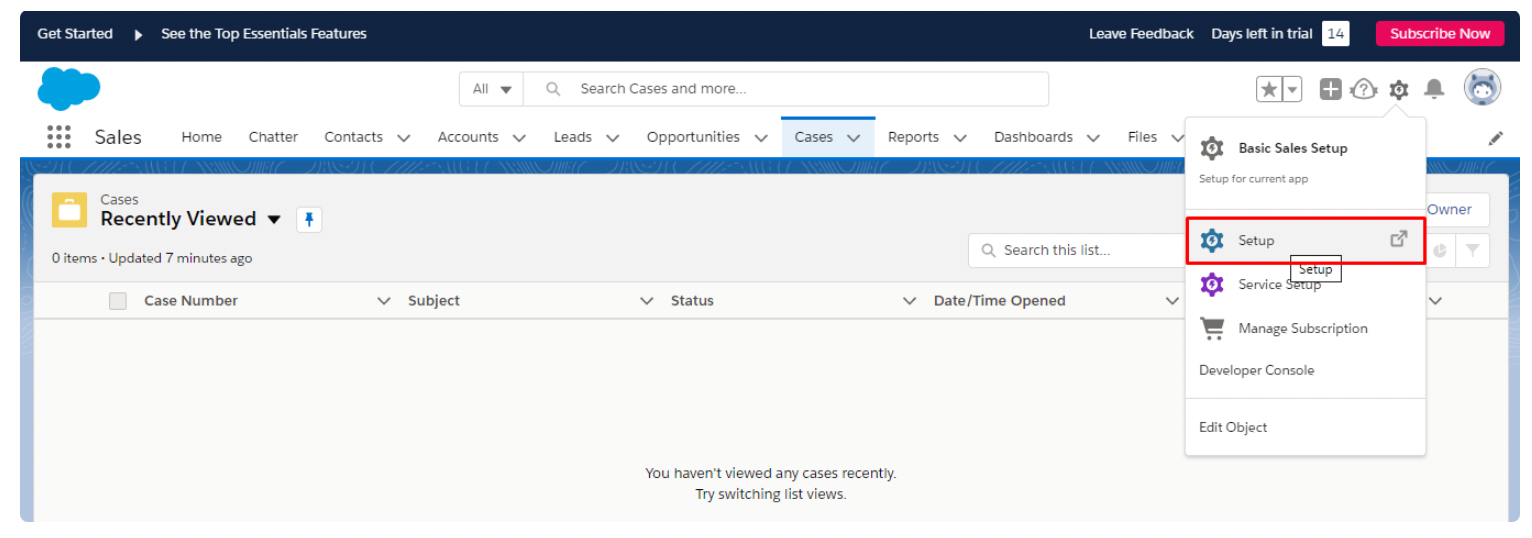Screen dimensions: 1532x538
Task: Select Setup from the gear menu
Action: 1305,241
